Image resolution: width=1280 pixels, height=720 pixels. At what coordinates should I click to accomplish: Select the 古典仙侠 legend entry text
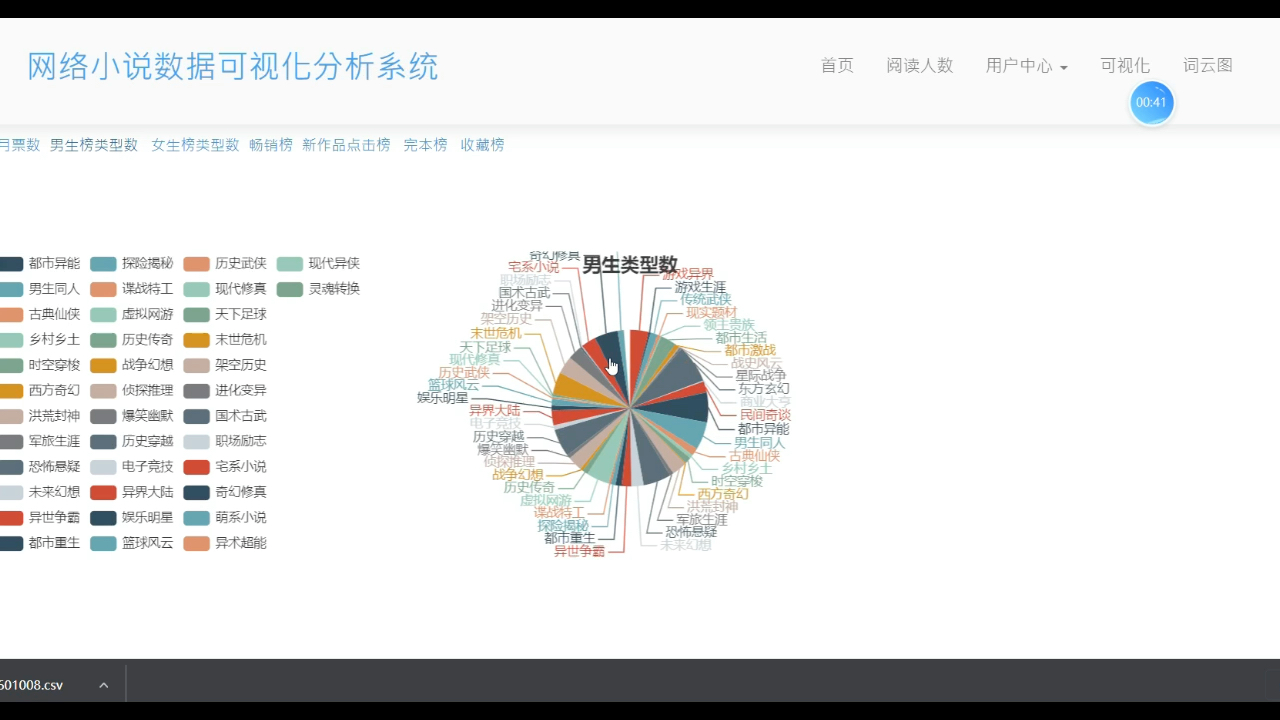point(54,314)
